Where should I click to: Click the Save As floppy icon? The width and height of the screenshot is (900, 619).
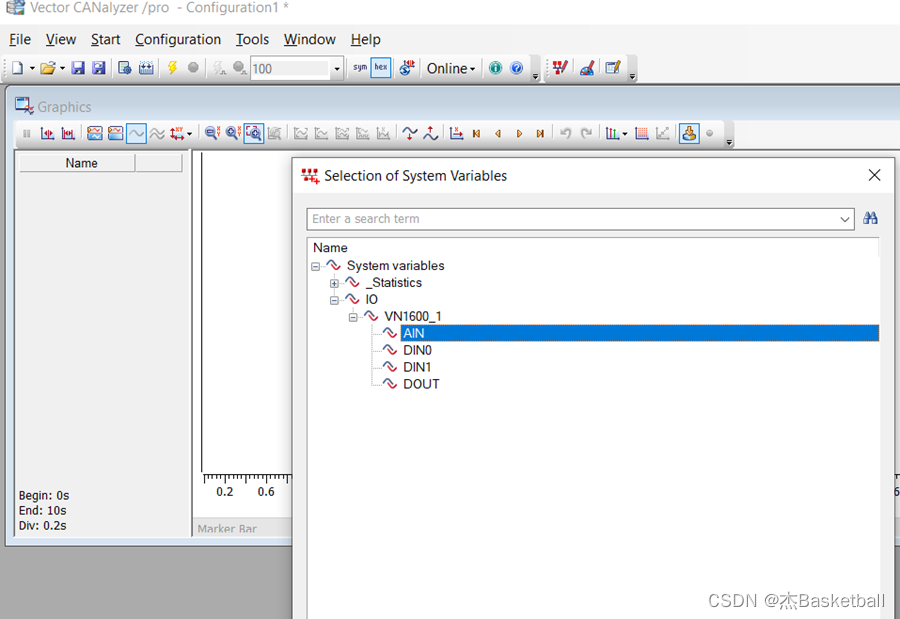(x=99, y=68)
